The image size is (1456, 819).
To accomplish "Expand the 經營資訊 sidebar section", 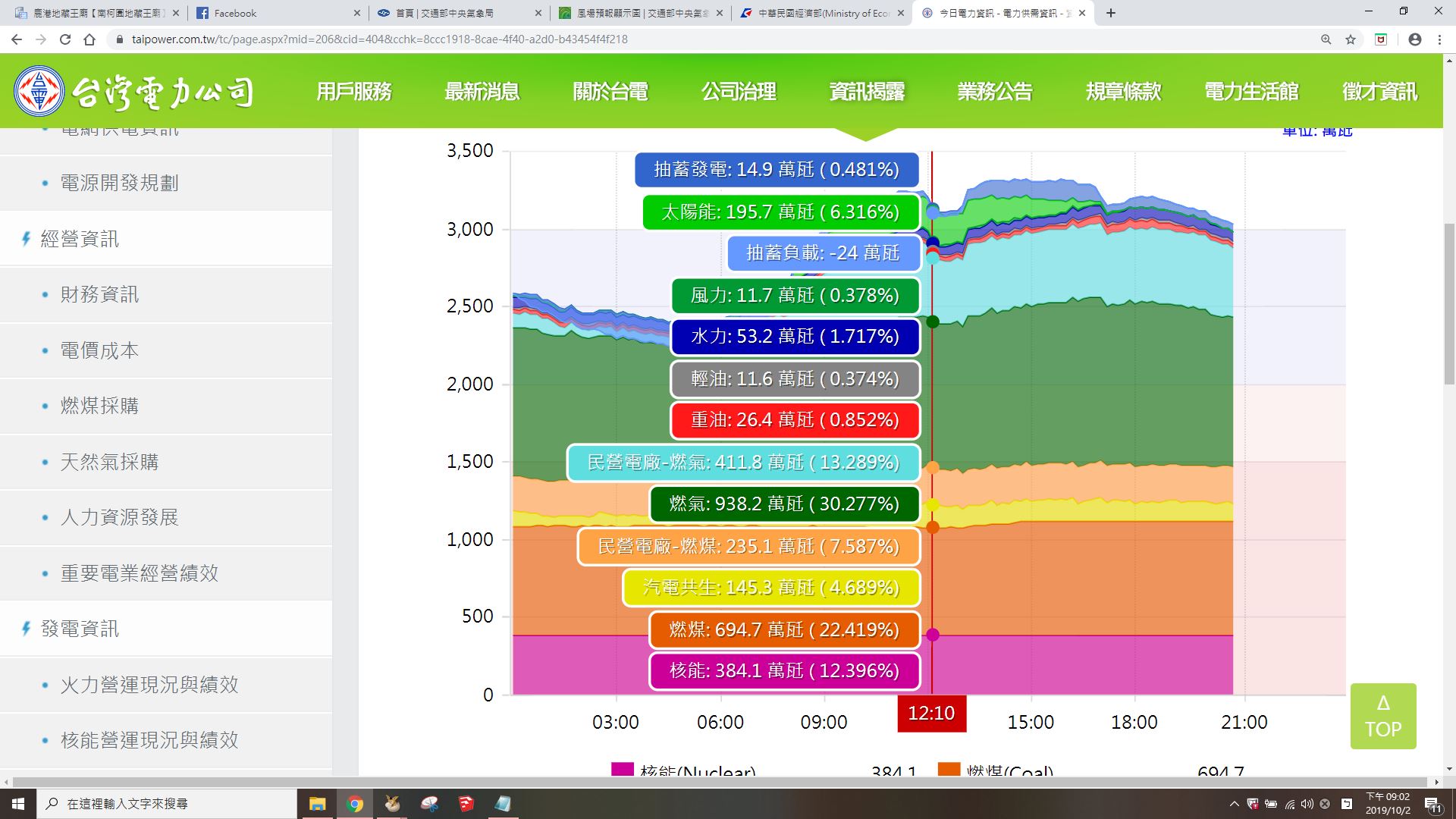I will [166, 239].
